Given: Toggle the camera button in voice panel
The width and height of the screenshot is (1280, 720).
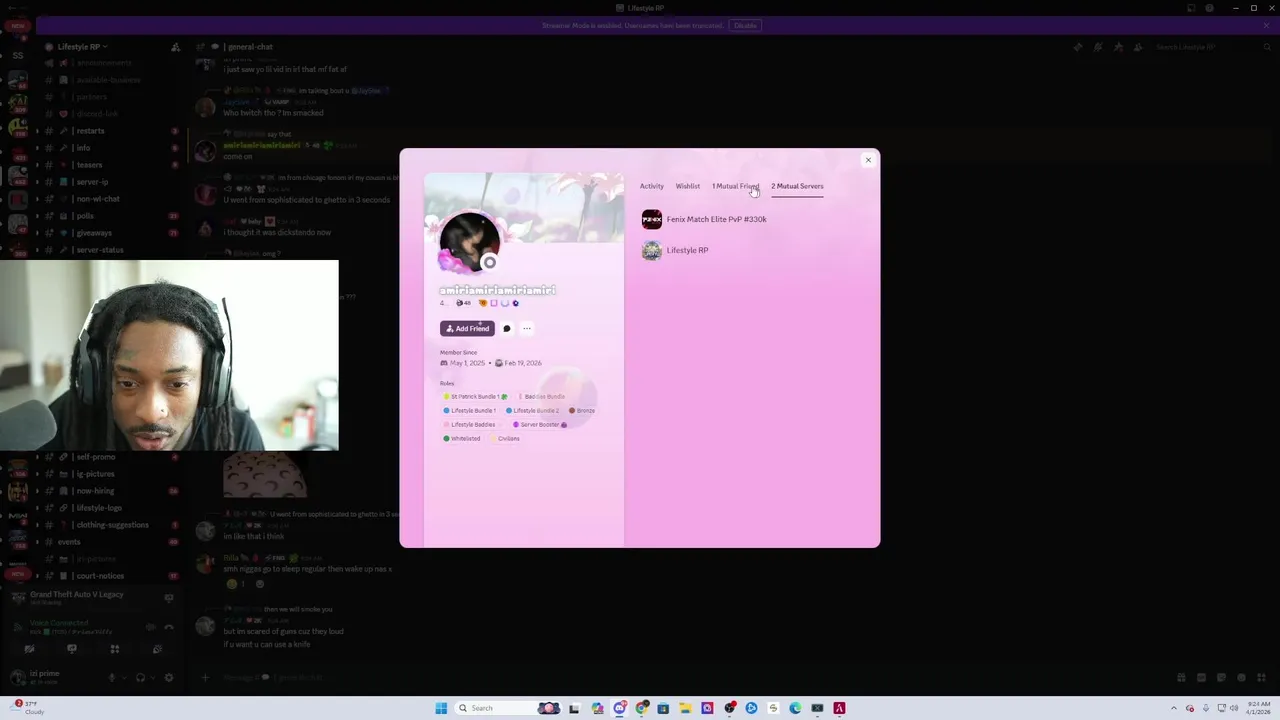Looking at the screenshot, I should pos(29,649).
